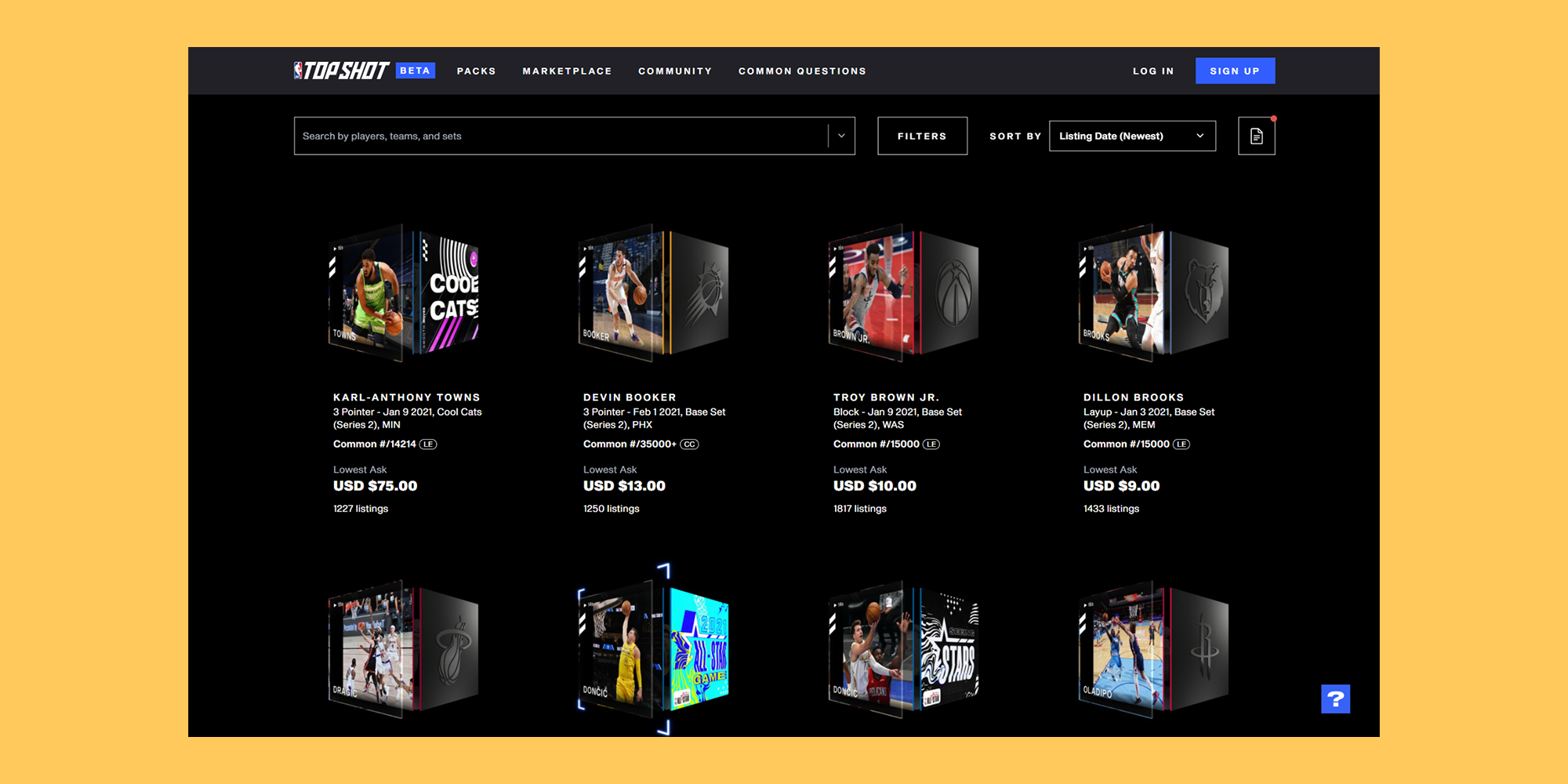Click LE badge on Dillon Brooks listing
This screenshot has width=1568, height=784.
coord(1181,444)
